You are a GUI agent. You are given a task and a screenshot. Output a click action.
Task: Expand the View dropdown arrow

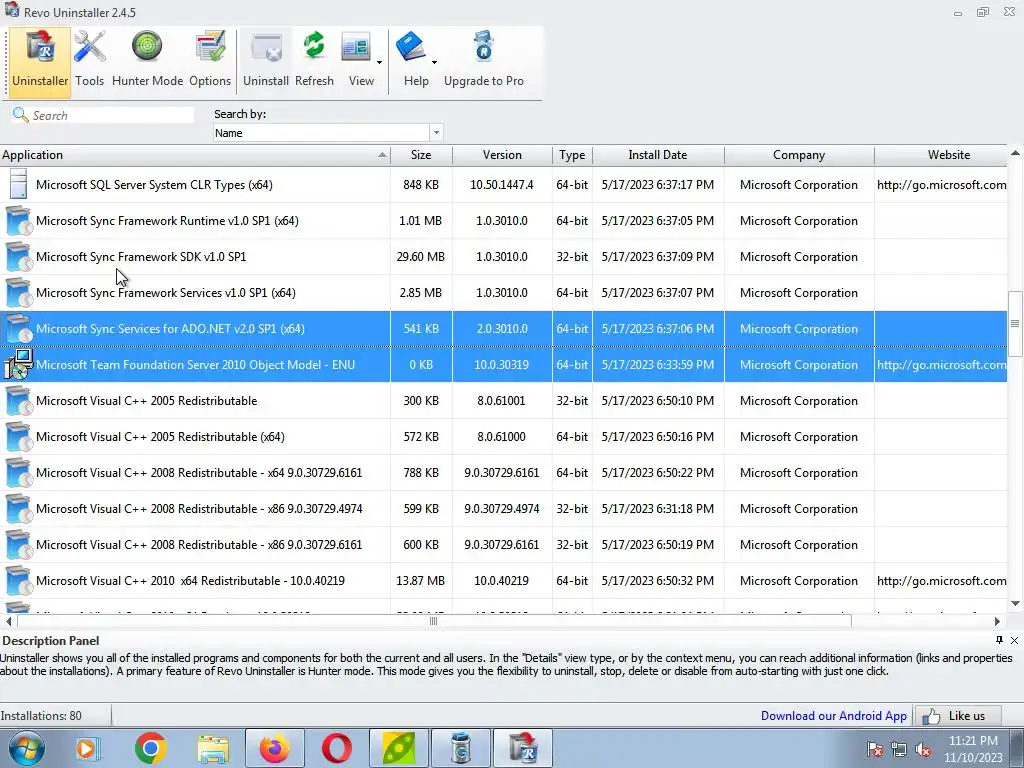[379, 63]
